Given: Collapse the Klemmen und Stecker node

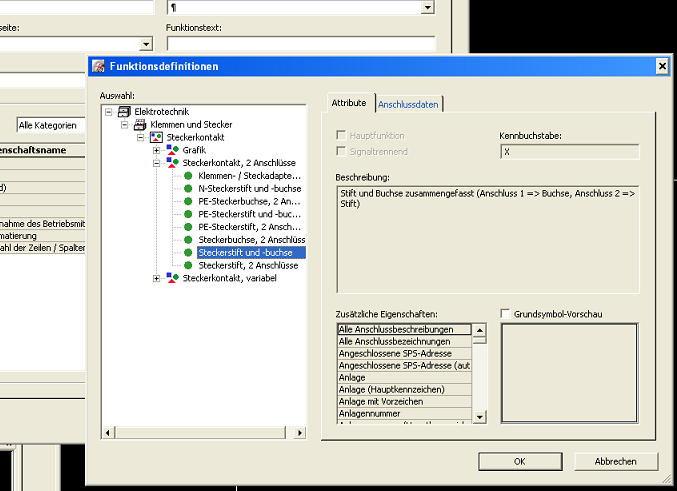Looking at the screenshot, I should [x=124, y=125].
